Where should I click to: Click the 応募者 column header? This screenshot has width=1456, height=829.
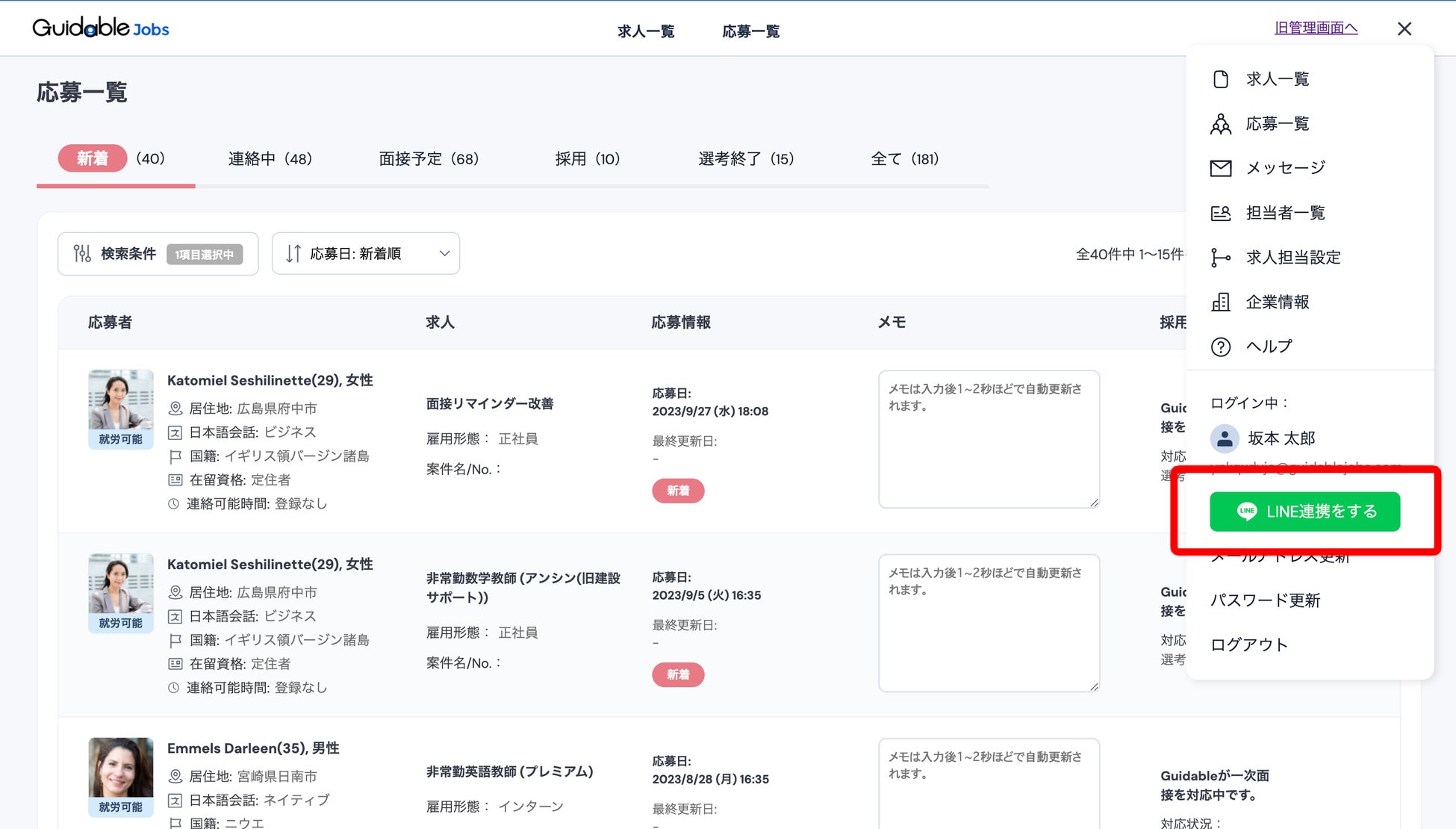110,323
